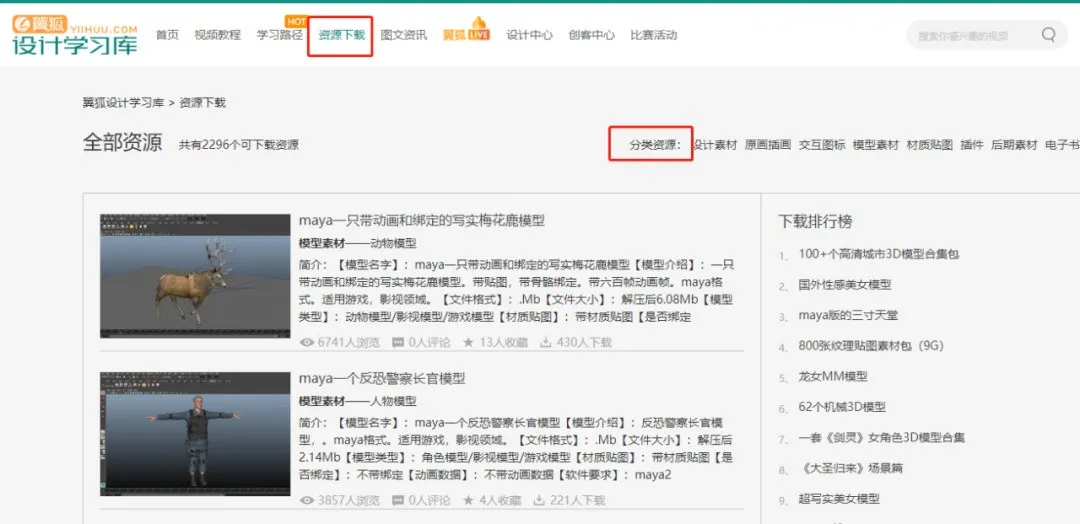This screenshot has width=1080, height=524.
Task: Click the 共有2296个可下载资源 text
Action: 239,145
